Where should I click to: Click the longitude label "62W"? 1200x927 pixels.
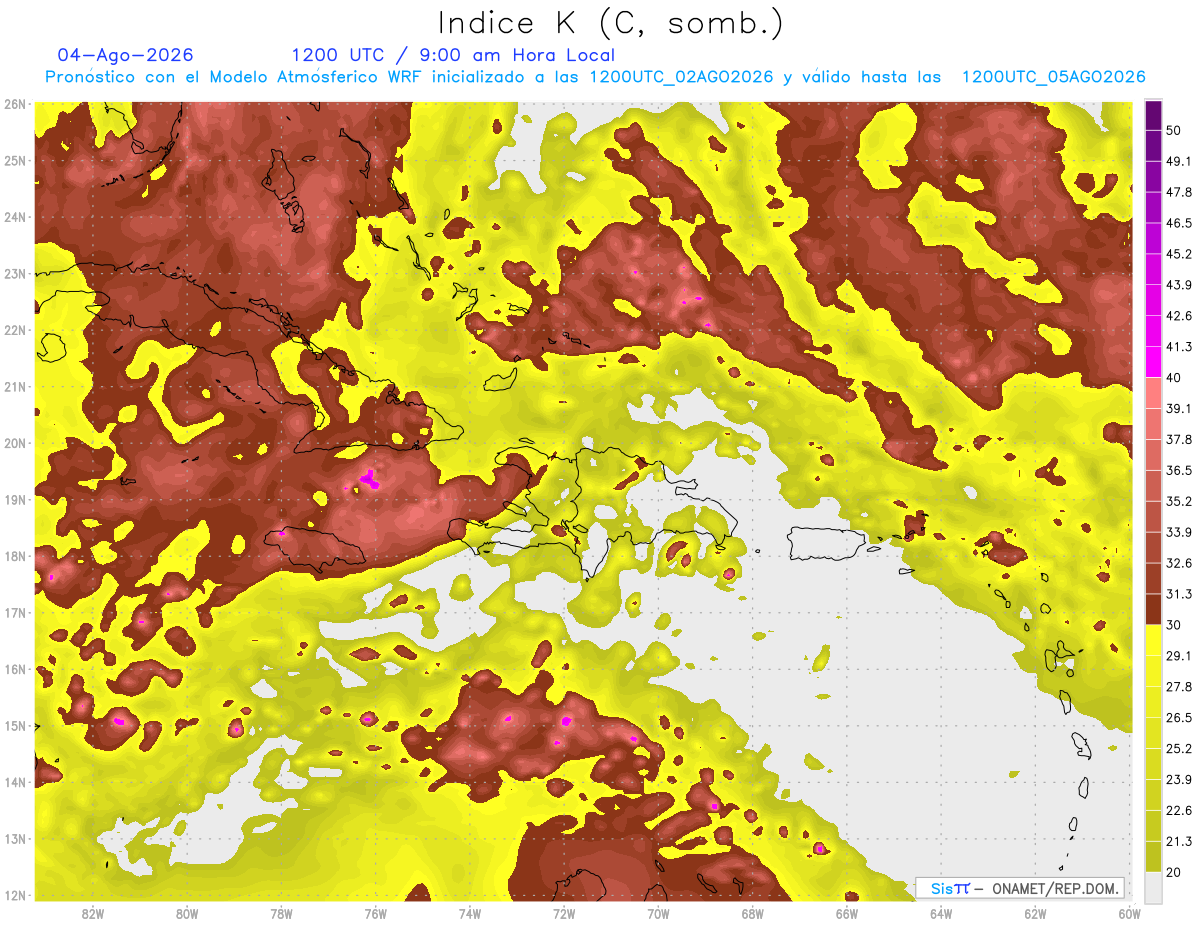click(x=1035, y=913)
